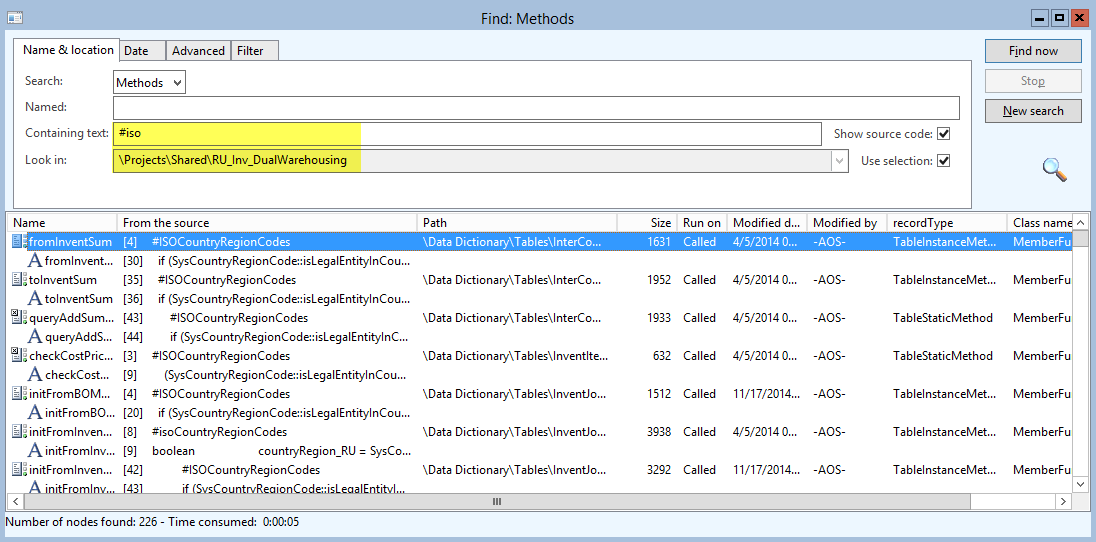Switch to the Date tab

coord(136,51)
